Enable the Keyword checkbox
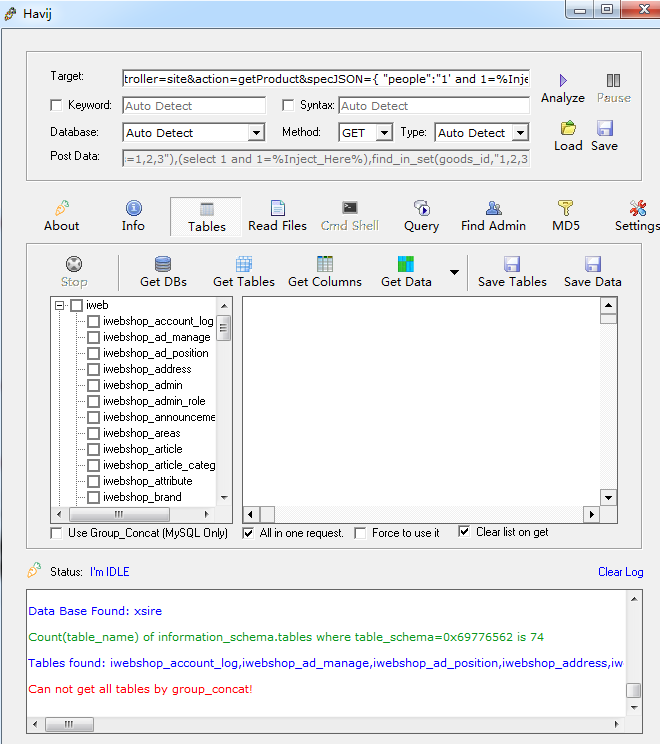 point(56,105)
